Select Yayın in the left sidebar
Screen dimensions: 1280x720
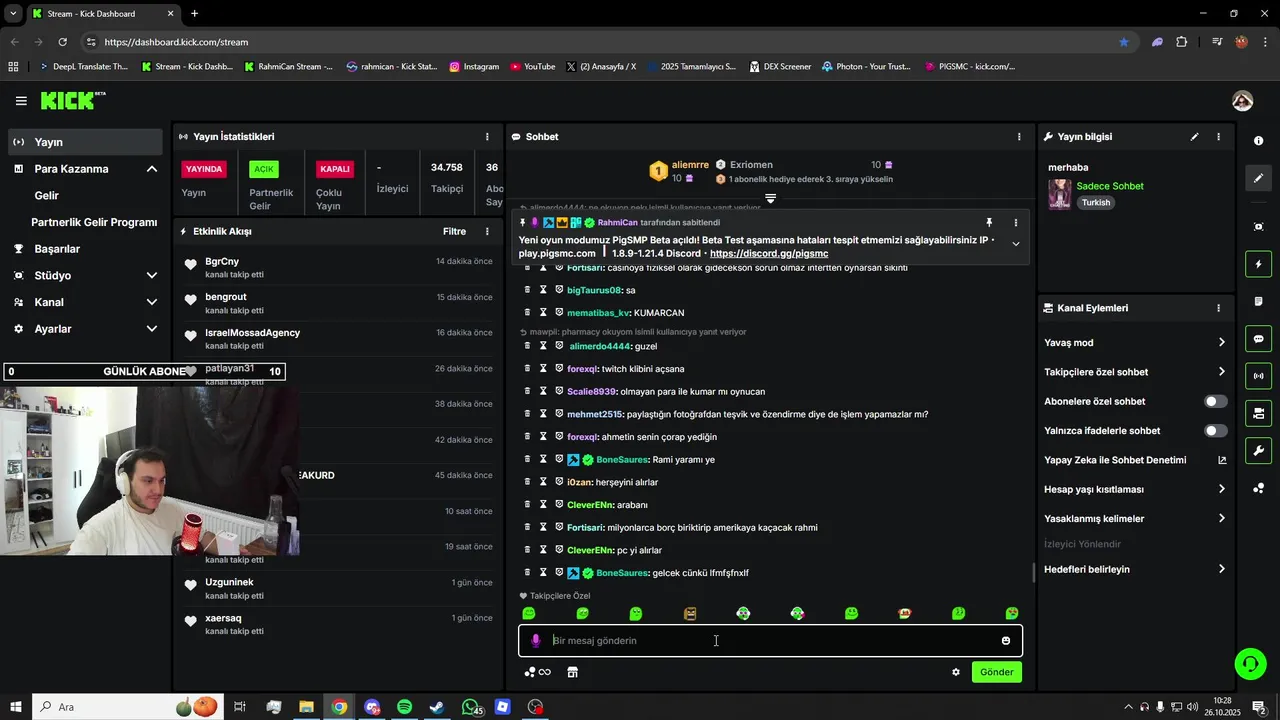85,142
